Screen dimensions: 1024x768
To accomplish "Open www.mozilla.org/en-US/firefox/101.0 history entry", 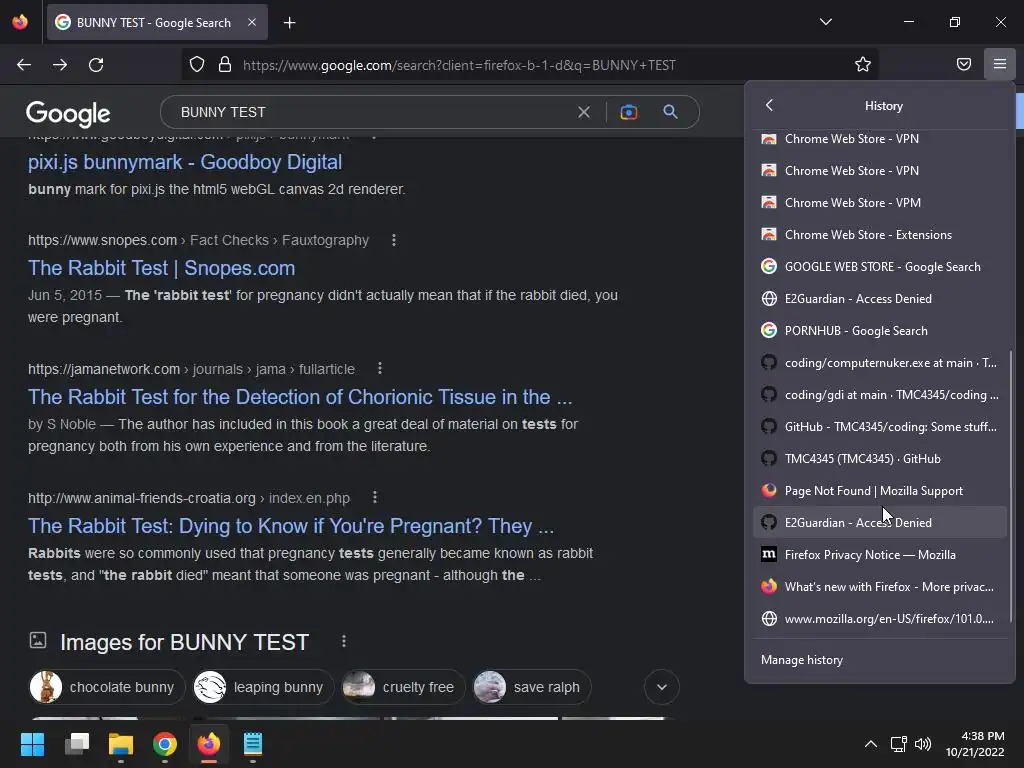I will [x=880, y=618].
